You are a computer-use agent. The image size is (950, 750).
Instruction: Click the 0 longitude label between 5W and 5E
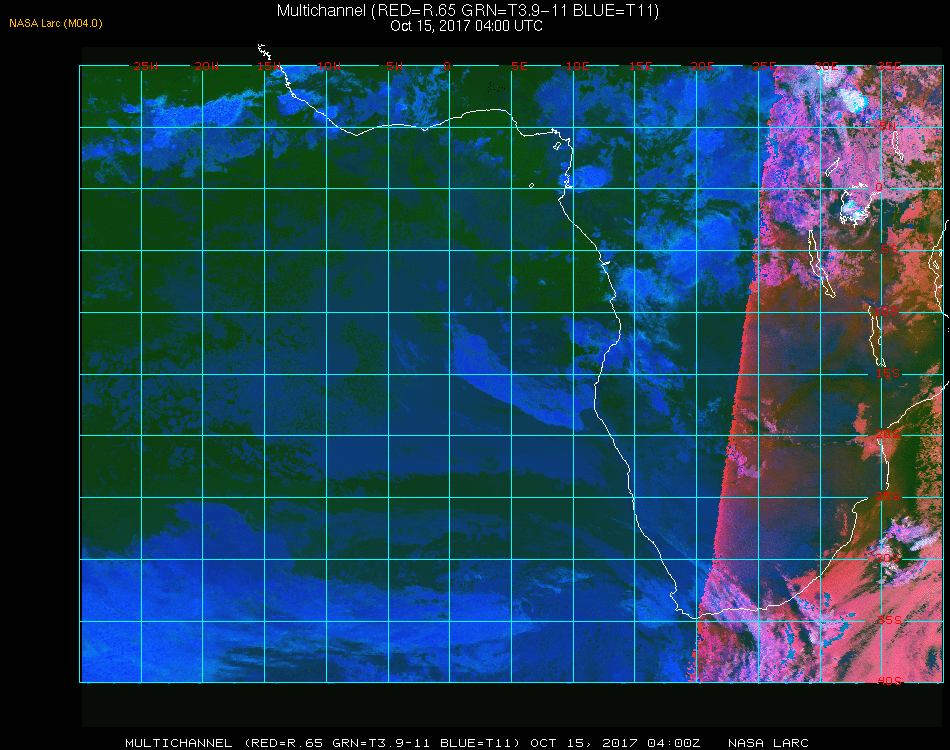coord(447,66)
